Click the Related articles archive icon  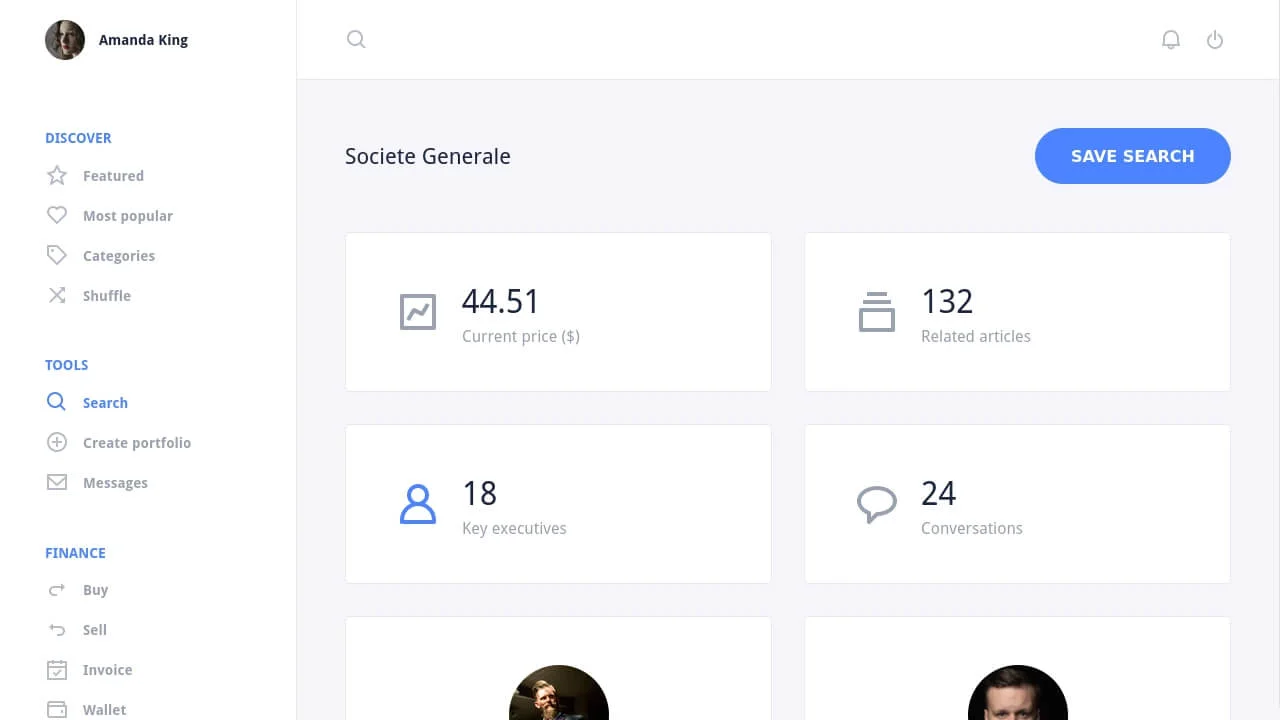pos(877,311)
